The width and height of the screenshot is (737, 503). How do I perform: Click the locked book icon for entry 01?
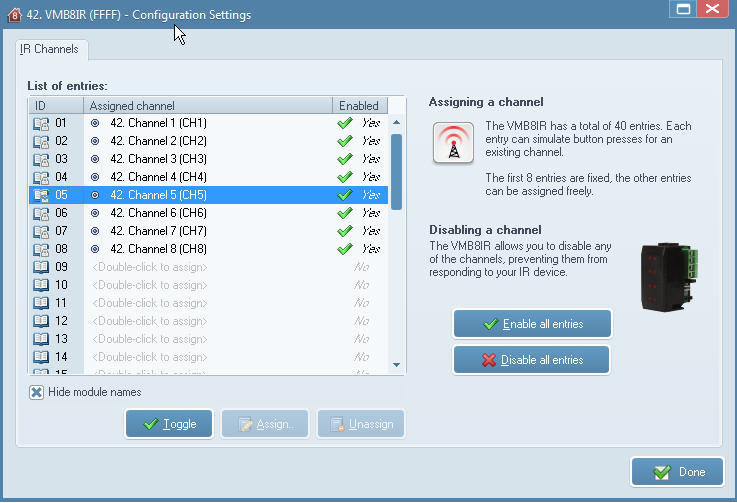pos(41,124)
